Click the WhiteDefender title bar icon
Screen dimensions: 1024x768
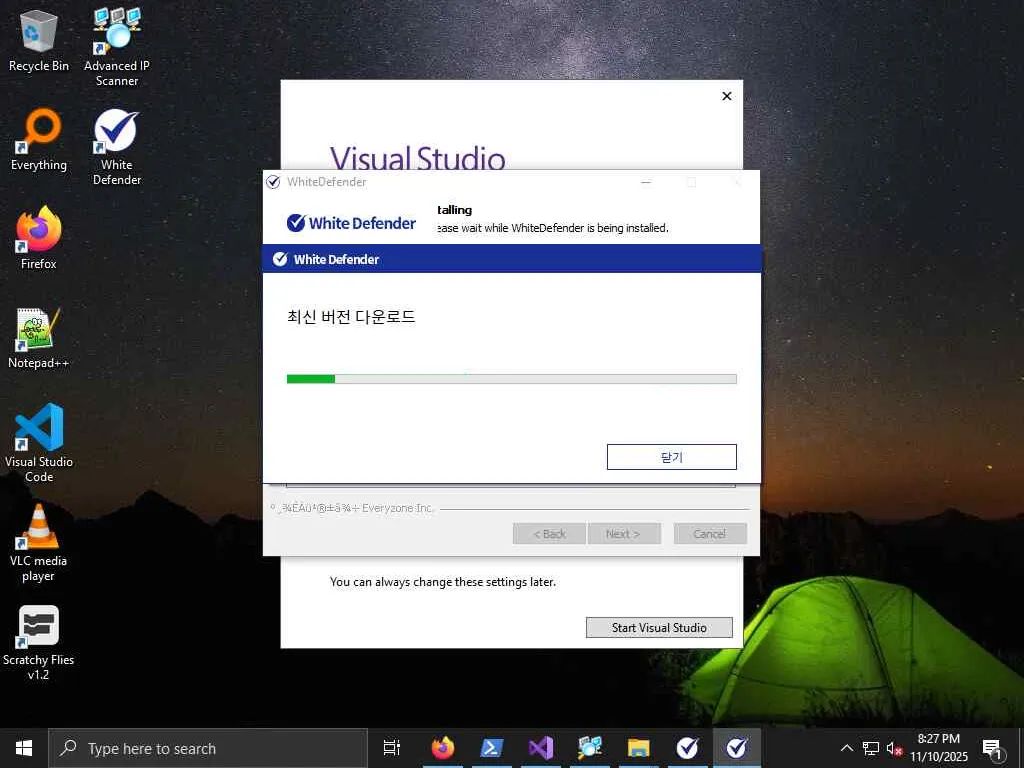[274, 182]
